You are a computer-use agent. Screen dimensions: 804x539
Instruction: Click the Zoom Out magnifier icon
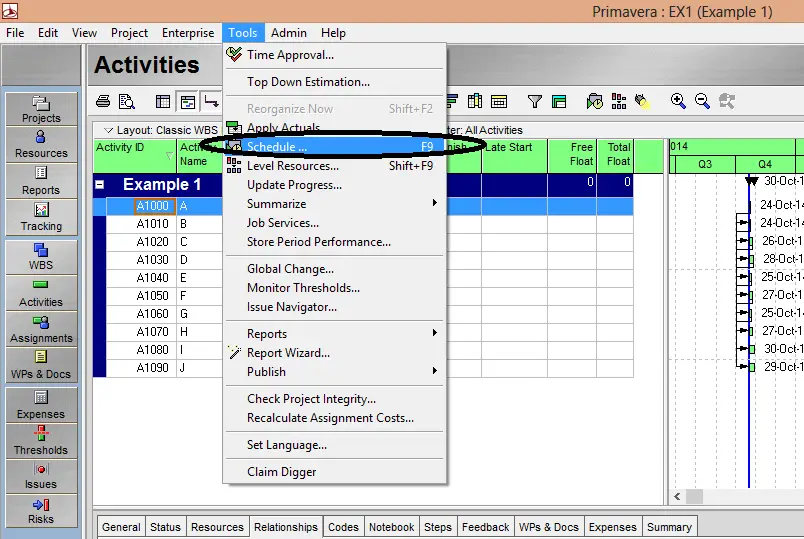tap(702, 101)
